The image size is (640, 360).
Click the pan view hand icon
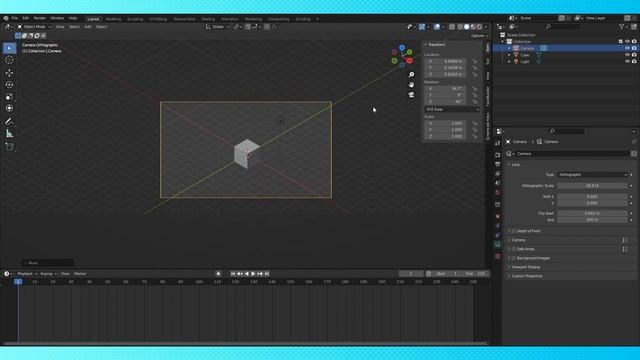411,84
